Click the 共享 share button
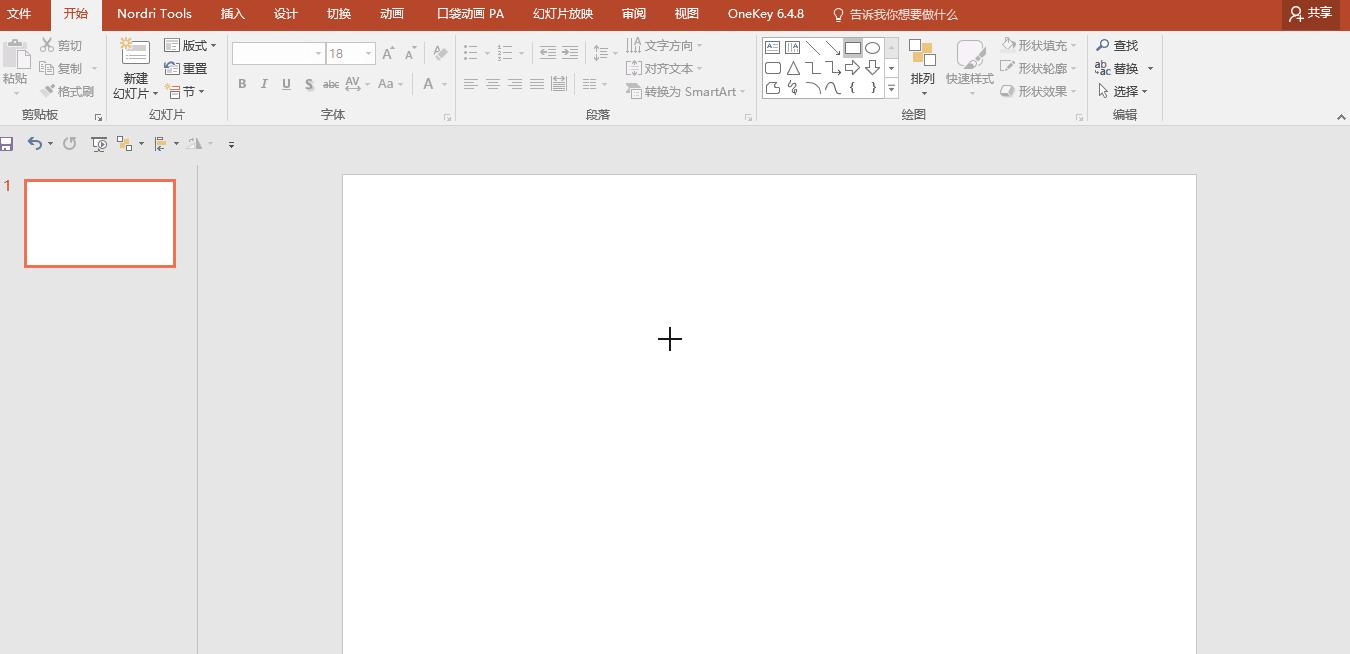Screen dimensions: 1350x654 point(1310,14)
